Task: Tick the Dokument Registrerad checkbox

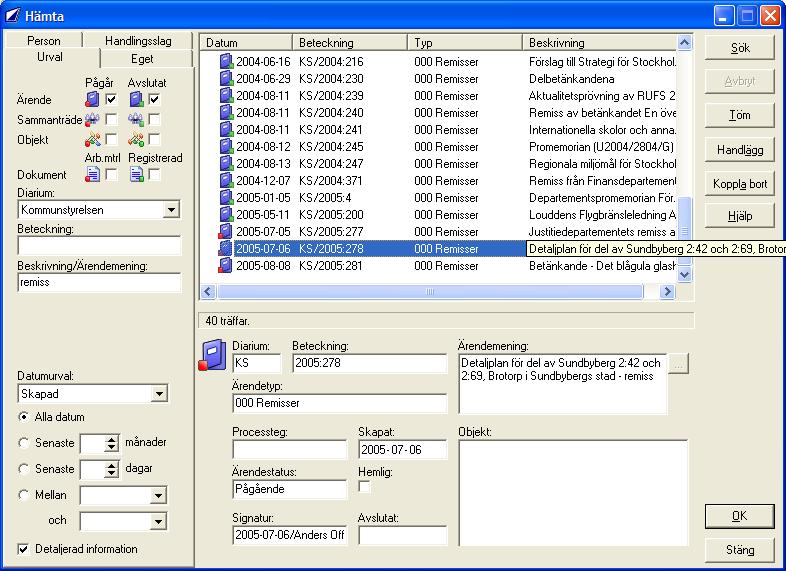Action: click(x=154, y=174)
